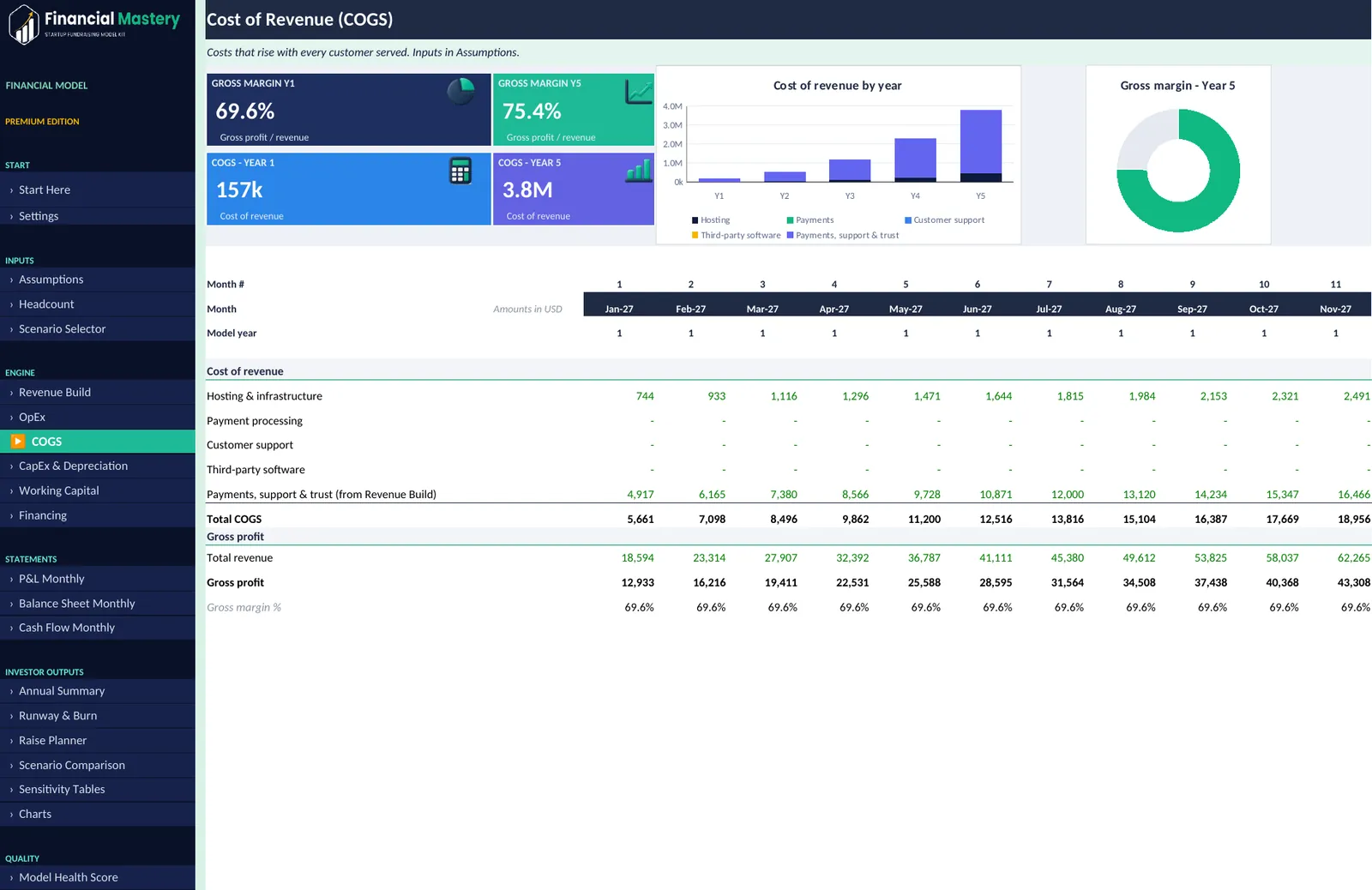The image size is (1372, 890).
Task: Open Balance Sheet Monthly
Action: (98, 604)
